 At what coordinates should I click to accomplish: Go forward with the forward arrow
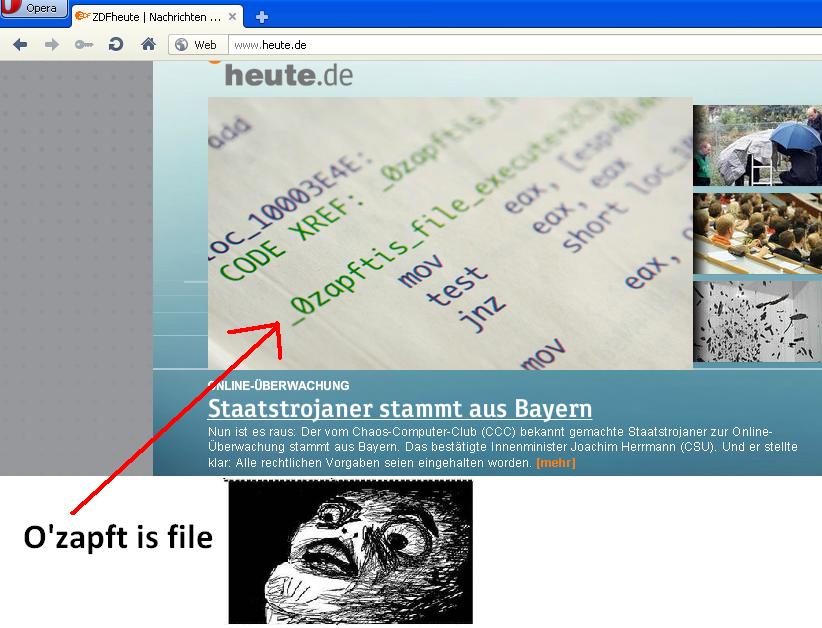point(52,44)
